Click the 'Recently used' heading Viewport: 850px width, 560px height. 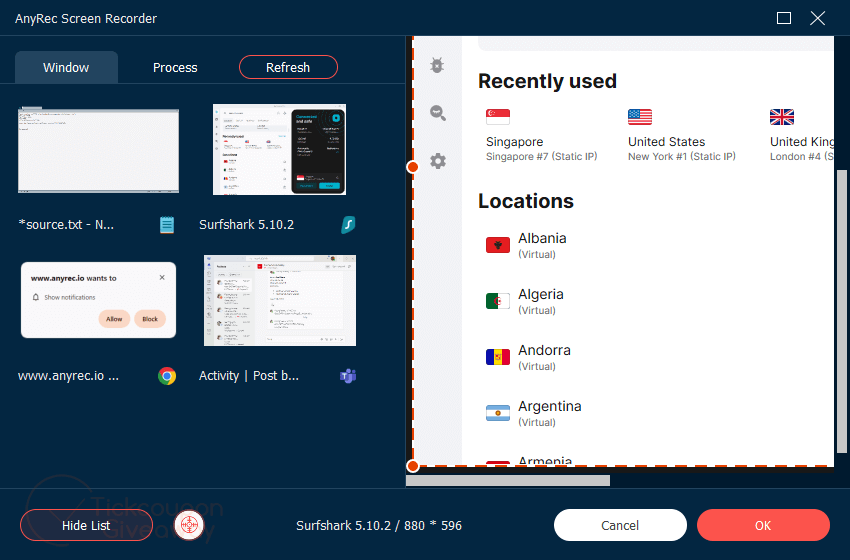coord(548,81)
